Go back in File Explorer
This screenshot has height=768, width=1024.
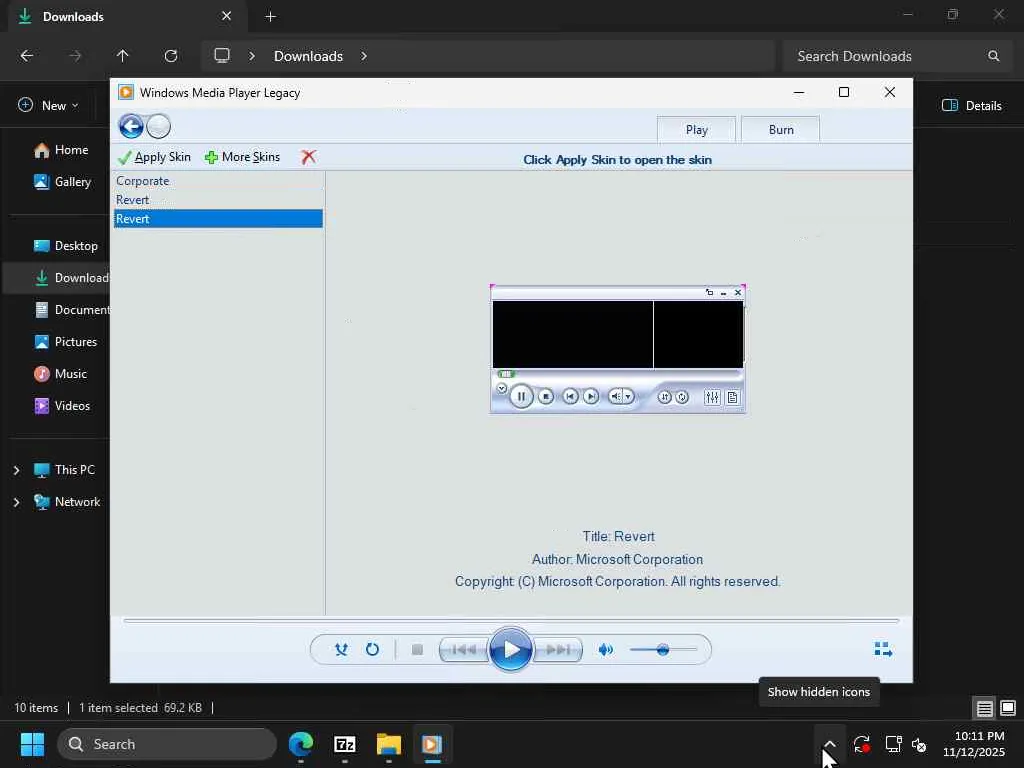click(x=27, y=56)
